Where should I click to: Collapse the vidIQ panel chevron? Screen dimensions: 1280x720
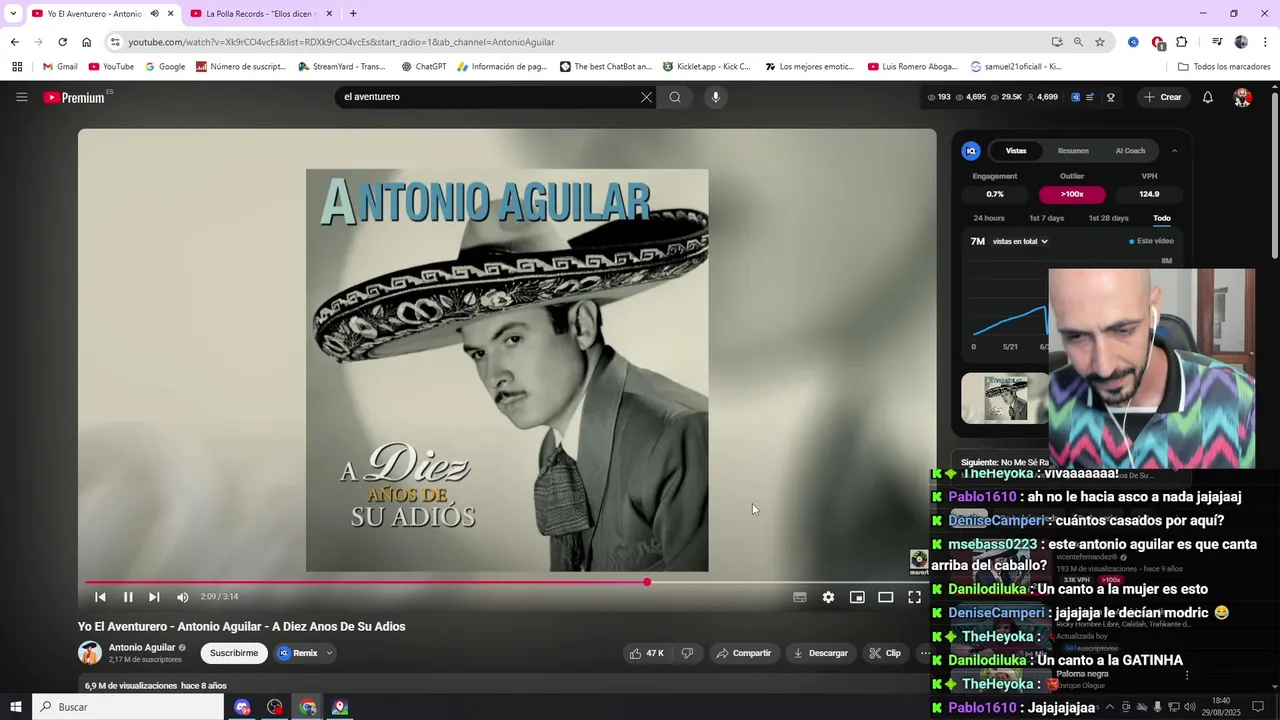pyautogui.click(x=1174, y=151)
